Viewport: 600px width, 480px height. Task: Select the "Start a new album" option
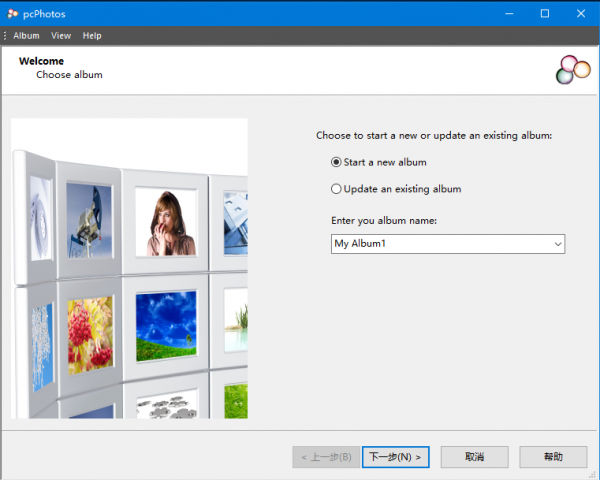[x=336, y=162]
